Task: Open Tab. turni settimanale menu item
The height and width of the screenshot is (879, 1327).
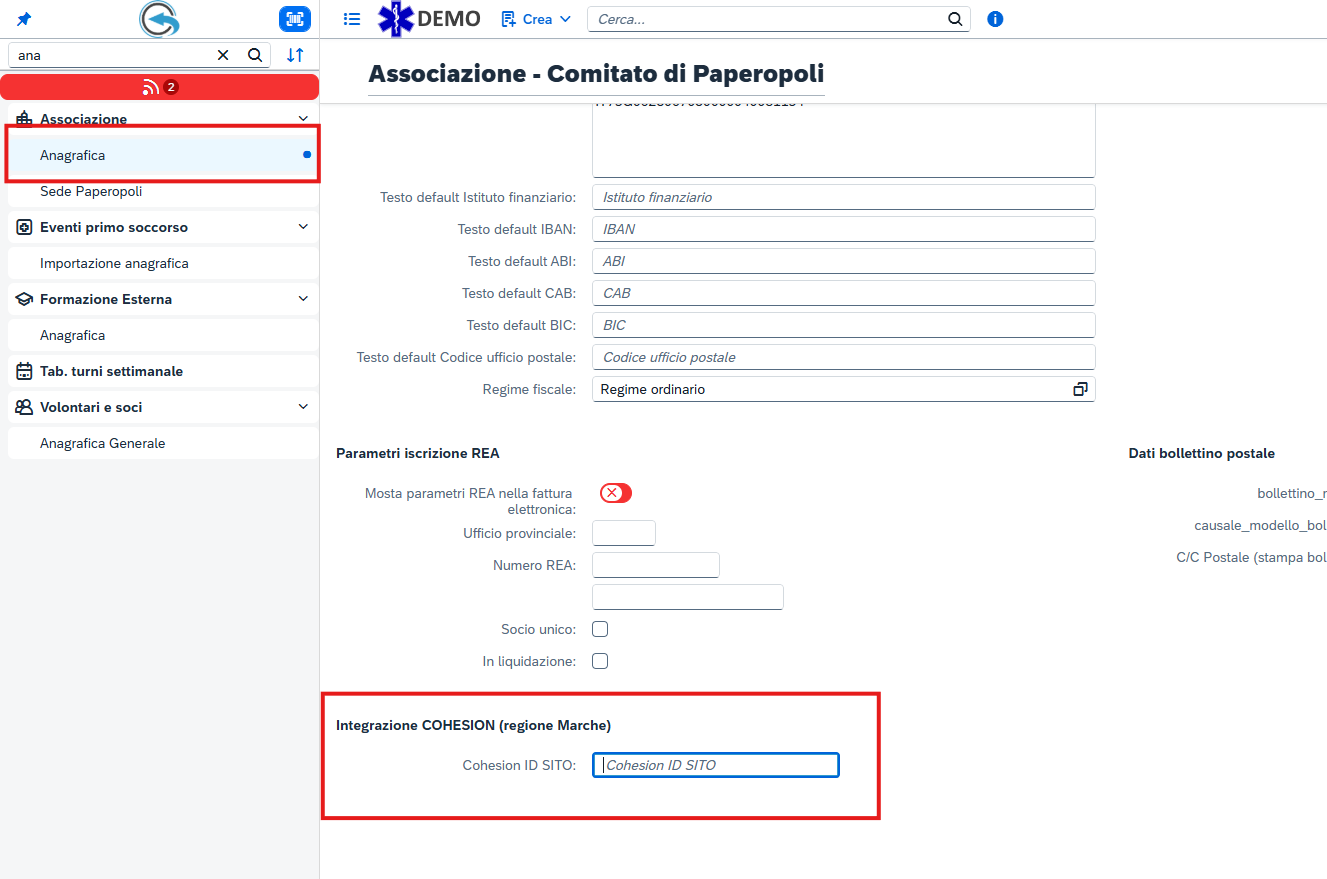Action: pyautogui.click(x=111, y=371)
